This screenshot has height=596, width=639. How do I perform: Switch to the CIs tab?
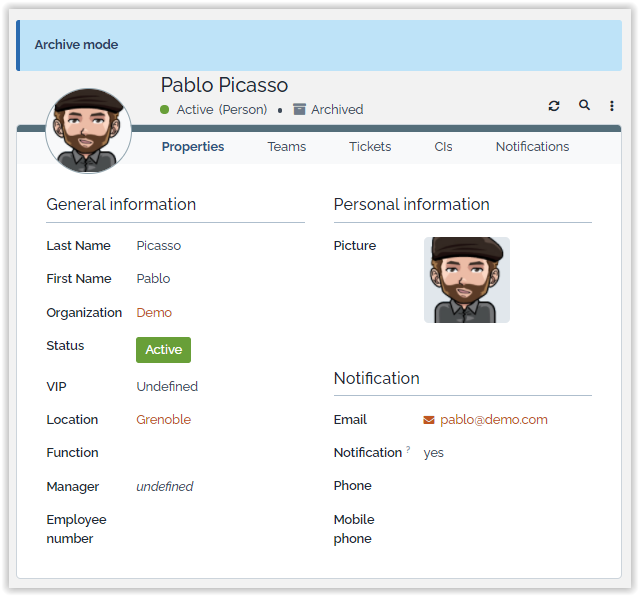[x=443, y=146]
